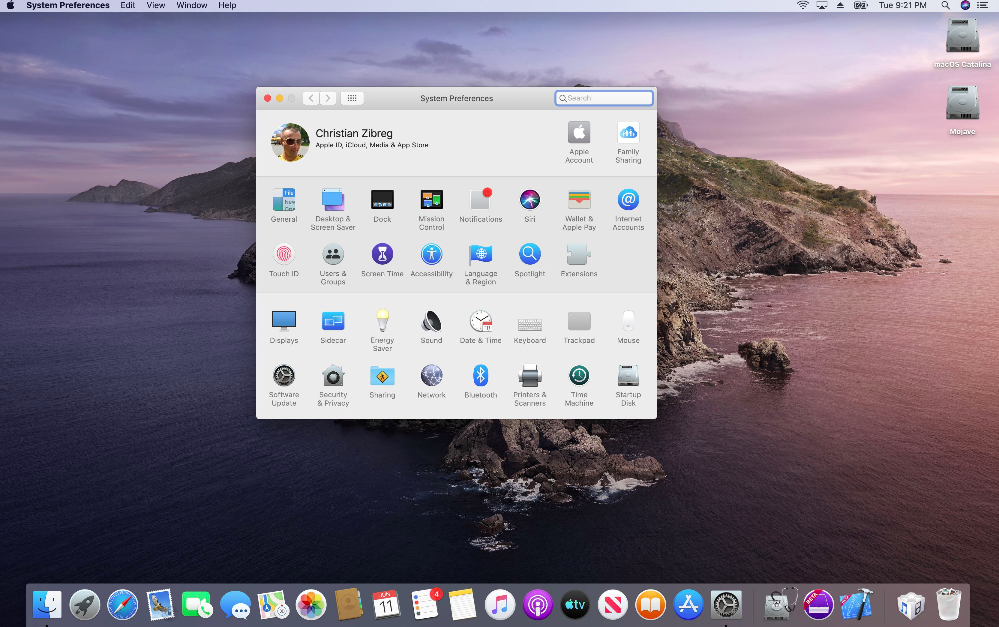999x627 pixels.
Task: Open the Dock preferences pane
Action: (x=382, y=201)
